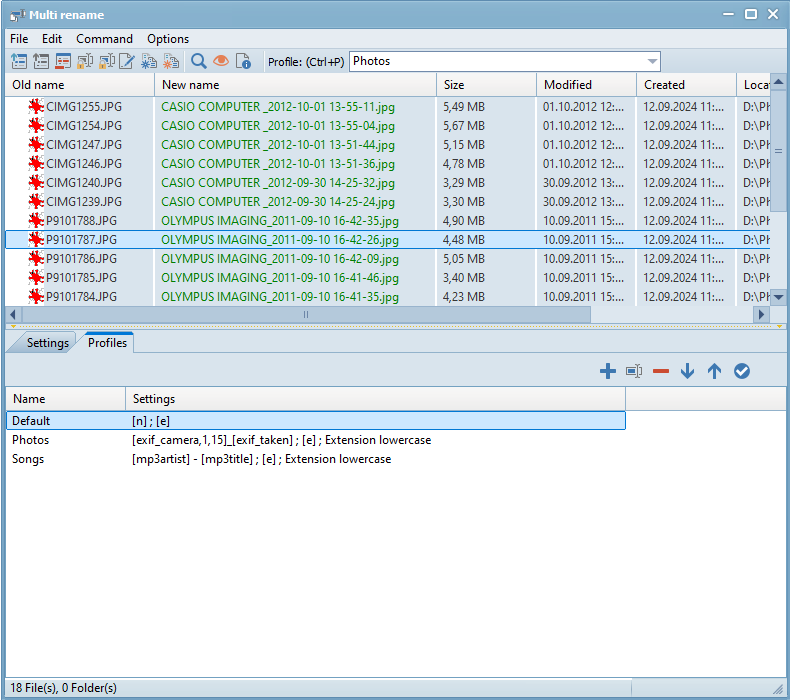Click the magnifying glass search icon

199,61
